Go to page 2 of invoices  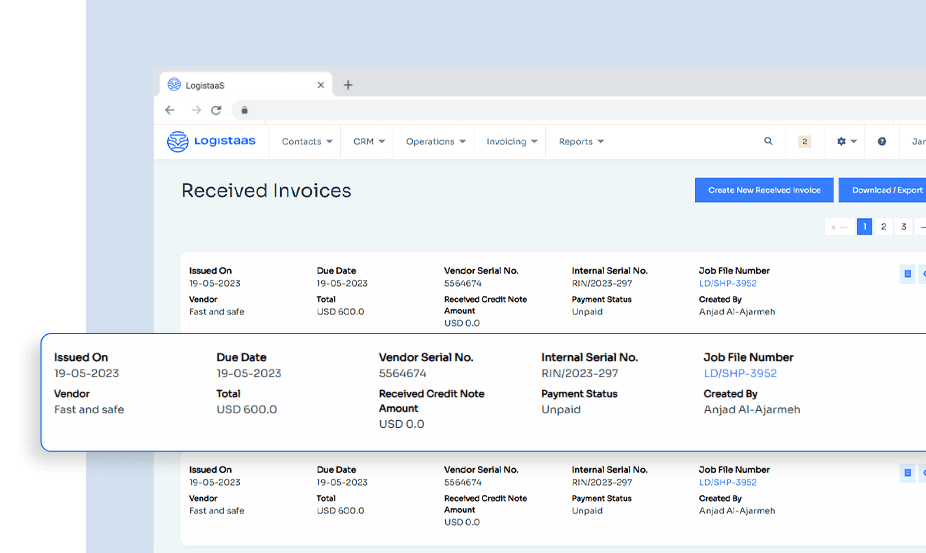pyautogui.click(x=883, y=227)
